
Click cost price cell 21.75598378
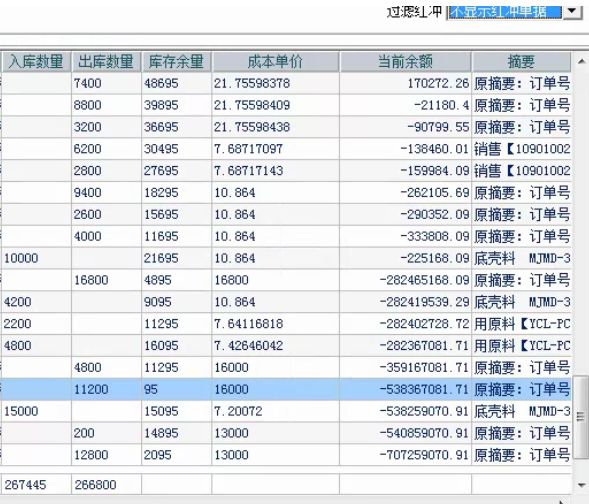(275, 83)
